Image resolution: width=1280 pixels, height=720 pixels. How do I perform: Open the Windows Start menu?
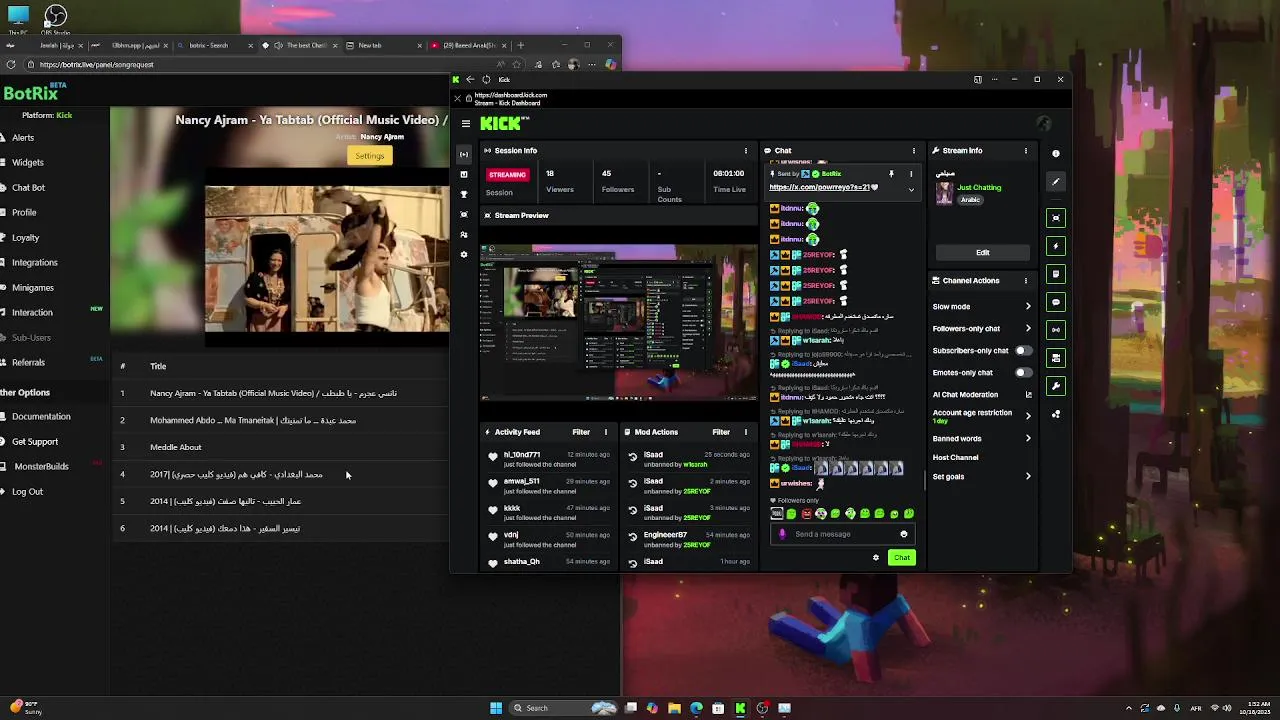tap(496, 708)
